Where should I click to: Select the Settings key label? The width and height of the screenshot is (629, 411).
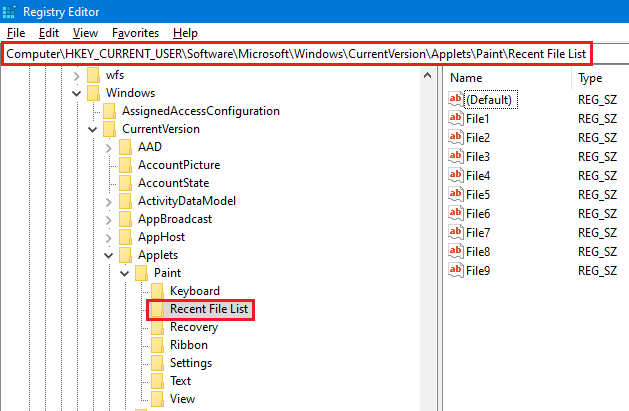tap(191, 363)
